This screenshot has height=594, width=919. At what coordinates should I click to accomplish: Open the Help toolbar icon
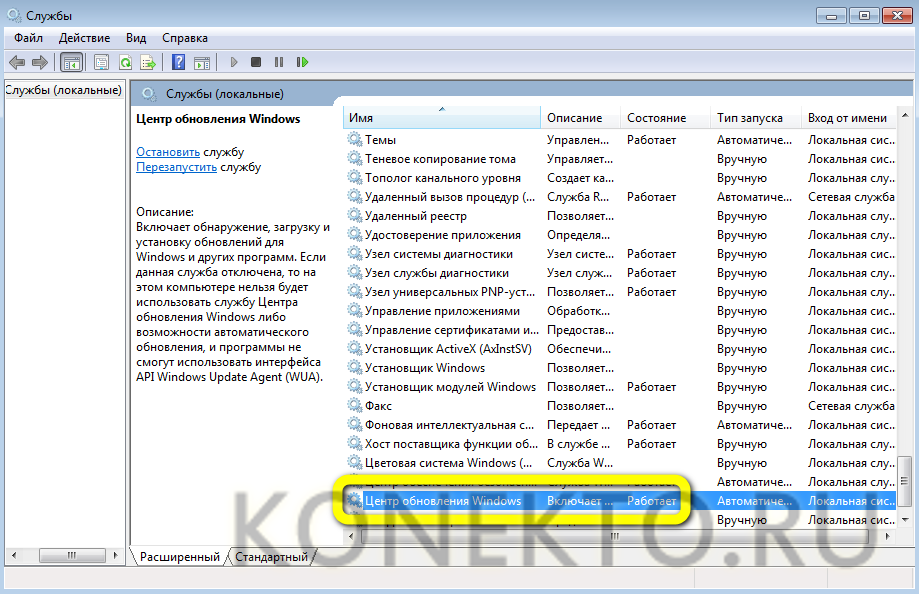pos(179,62)
